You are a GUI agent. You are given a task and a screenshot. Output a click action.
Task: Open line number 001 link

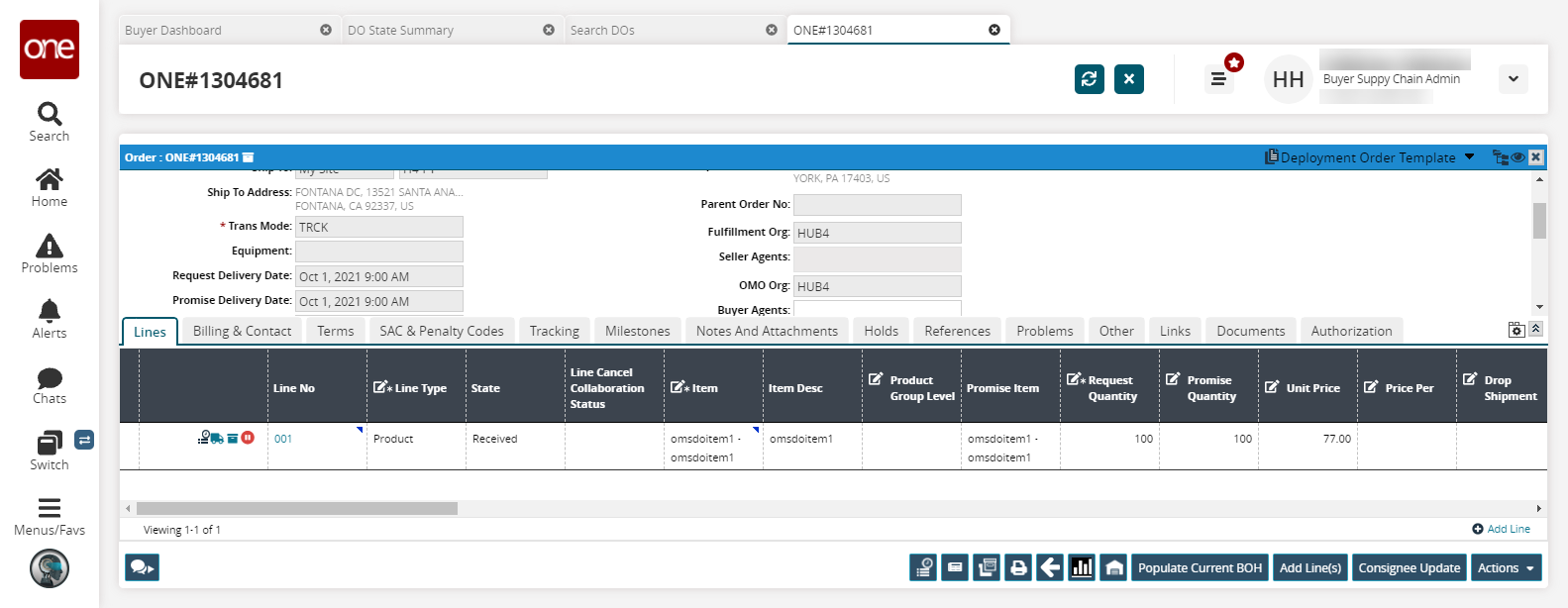click(x=283, y=439)
